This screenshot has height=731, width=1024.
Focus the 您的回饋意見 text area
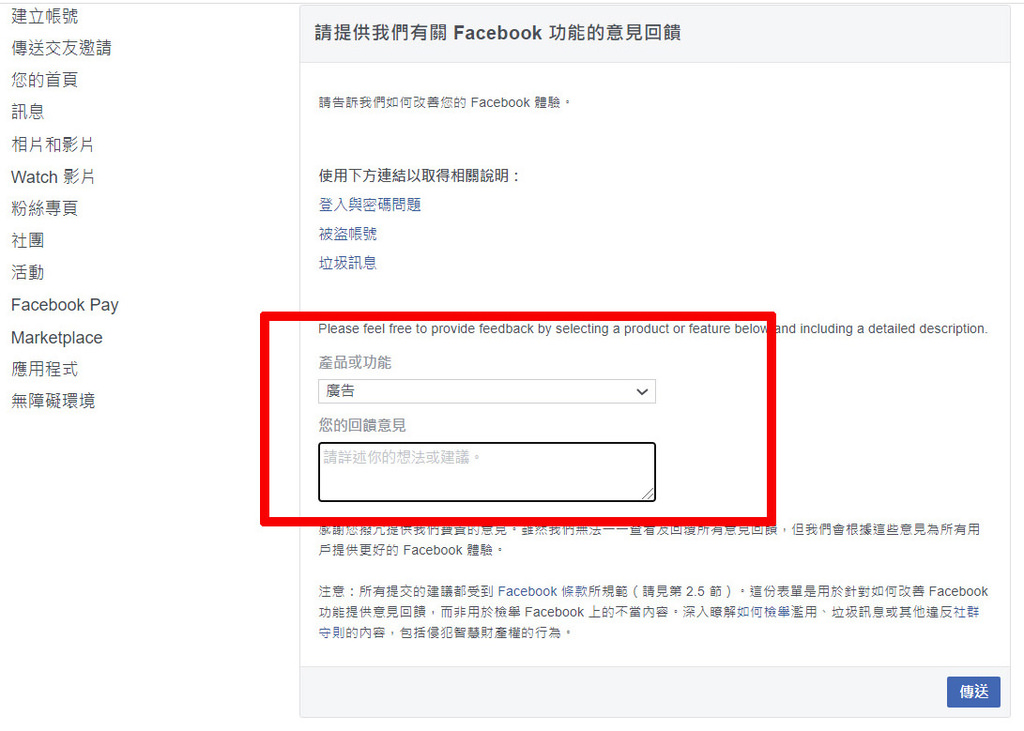point(487,472)
